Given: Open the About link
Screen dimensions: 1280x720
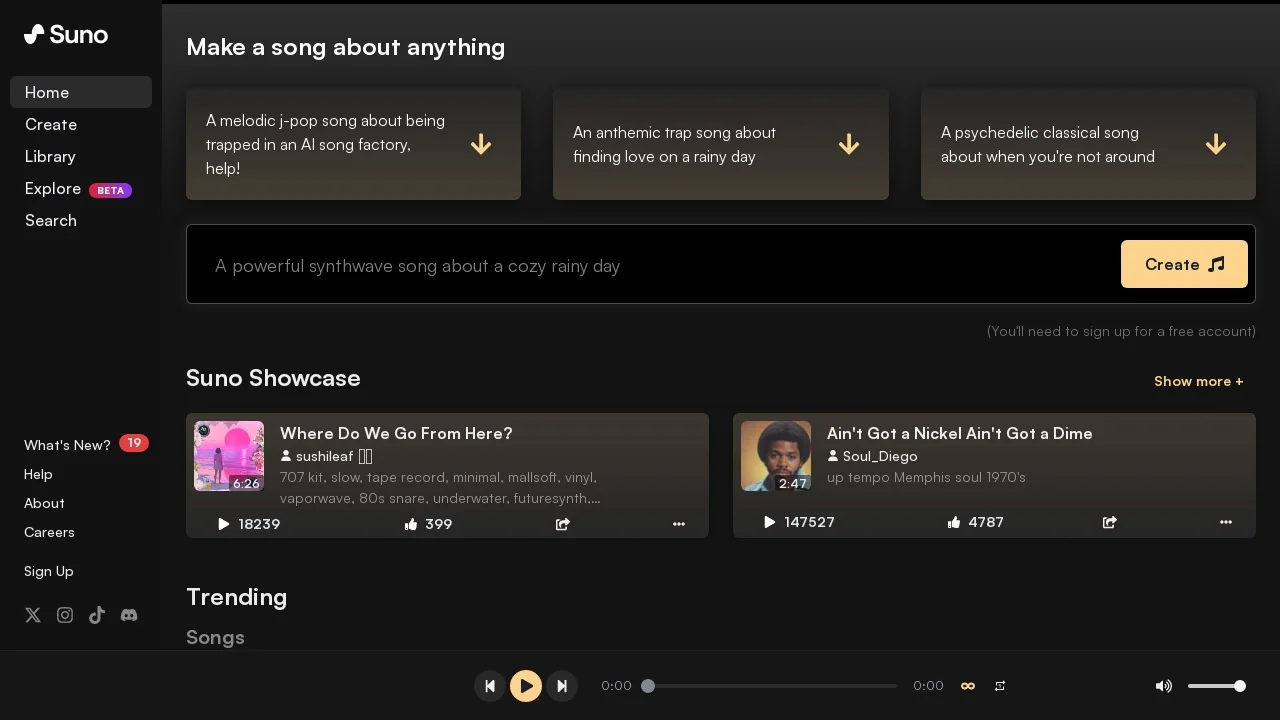Looking at the screenshot, I should tap(44, 503).
